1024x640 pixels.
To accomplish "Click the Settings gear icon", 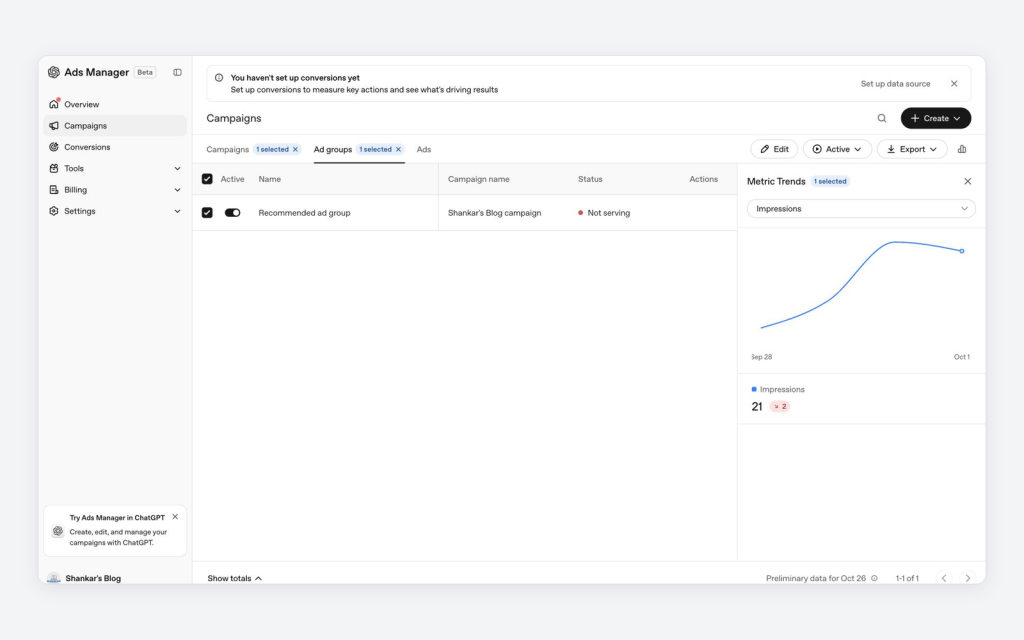I will coord(54,211).
